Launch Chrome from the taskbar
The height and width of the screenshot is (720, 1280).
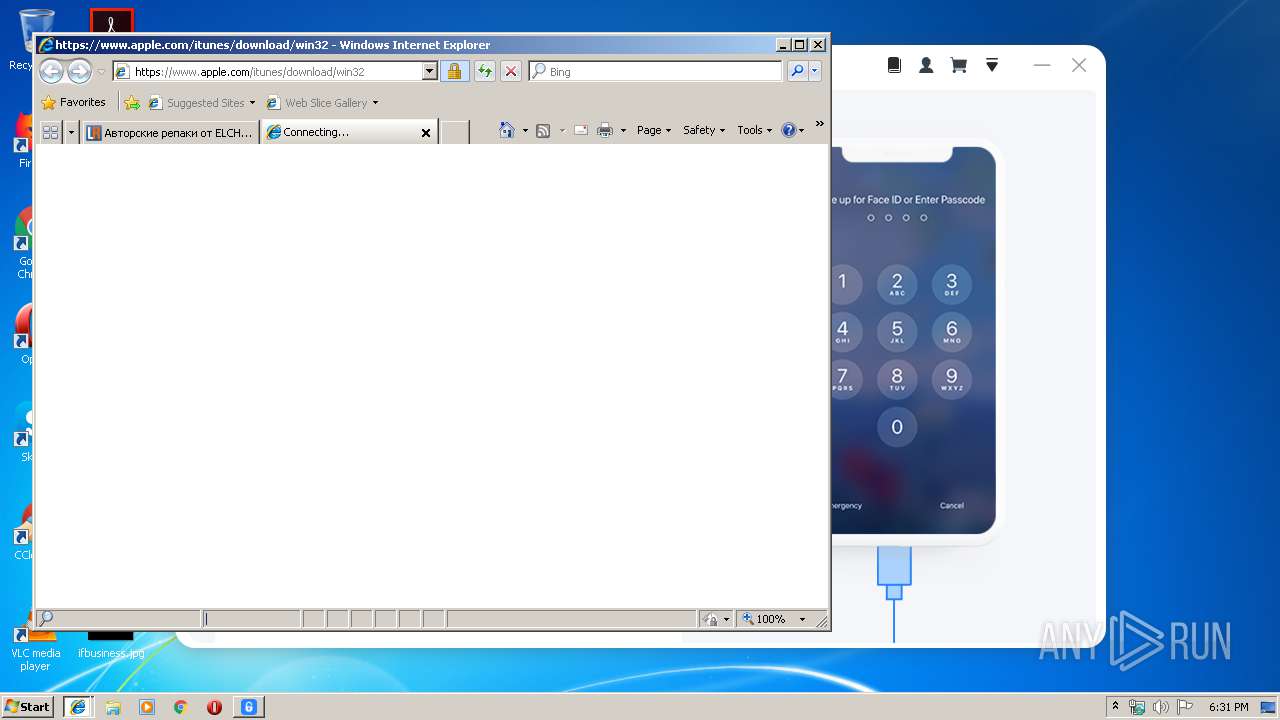pyautogui.click(x=181, y=707)
